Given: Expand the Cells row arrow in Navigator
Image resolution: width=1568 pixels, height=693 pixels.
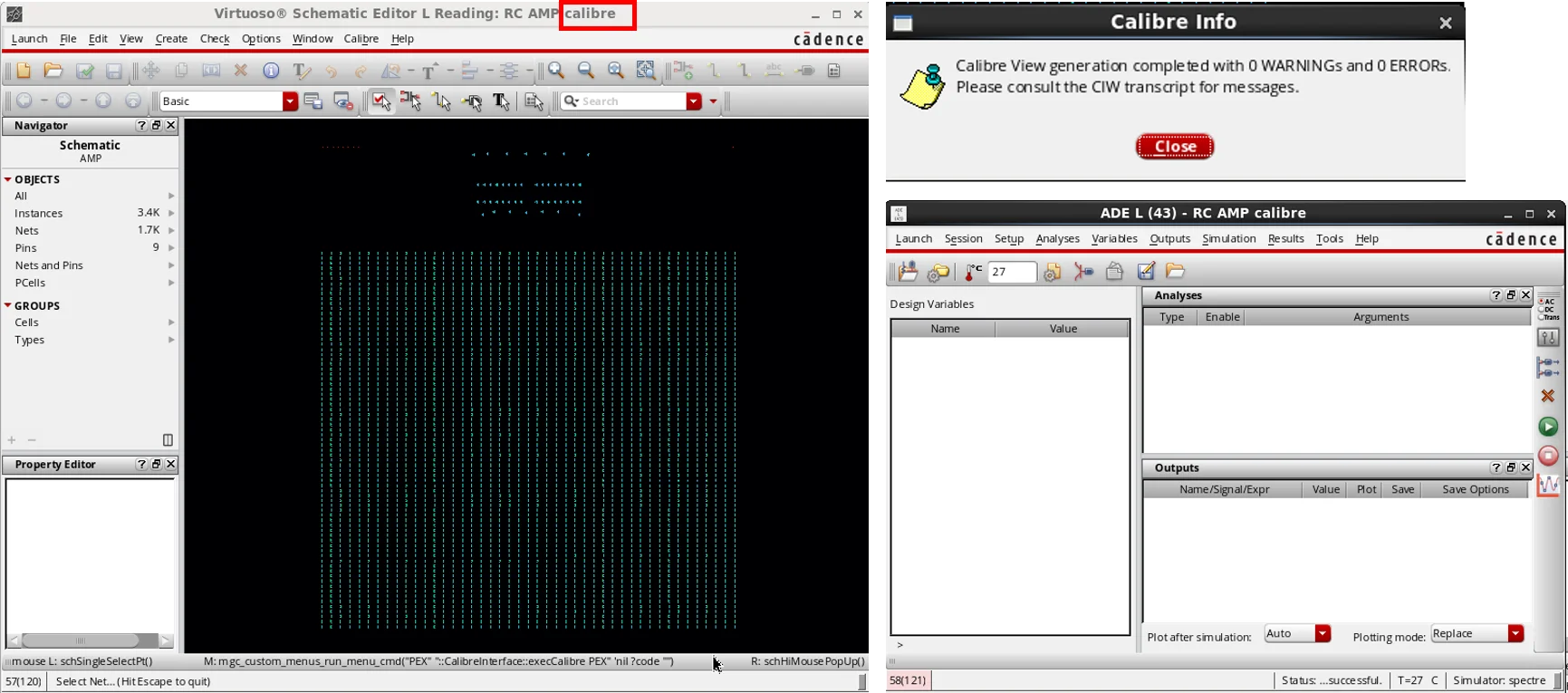Looking at the screenshot, I should tap(171, 322).
